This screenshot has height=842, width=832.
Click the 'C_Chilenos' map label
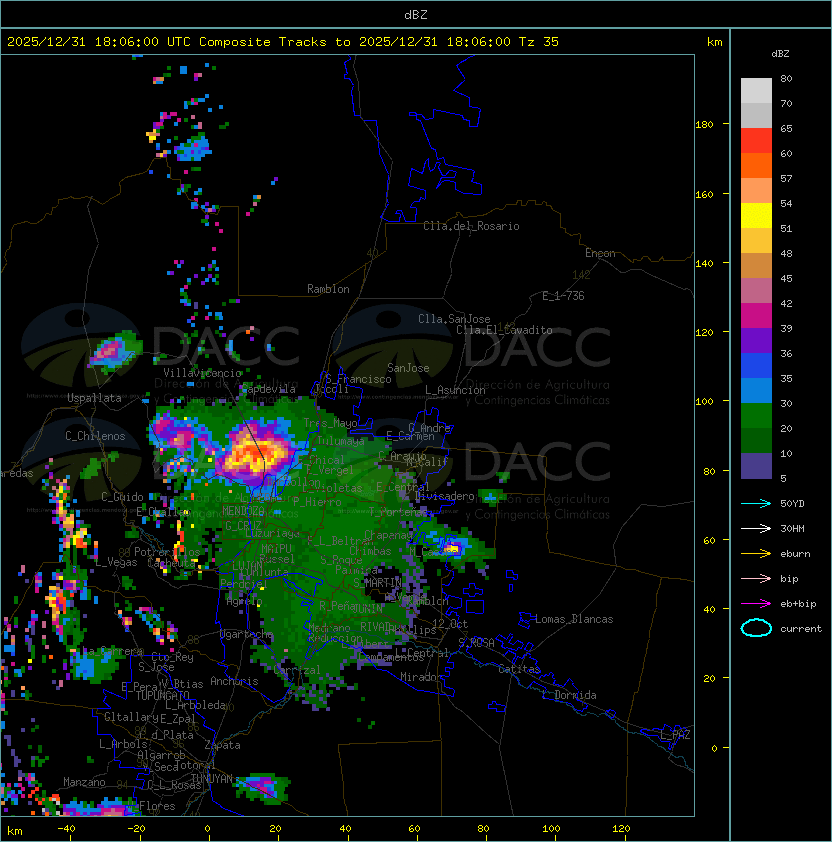click(x=95, y=436)
